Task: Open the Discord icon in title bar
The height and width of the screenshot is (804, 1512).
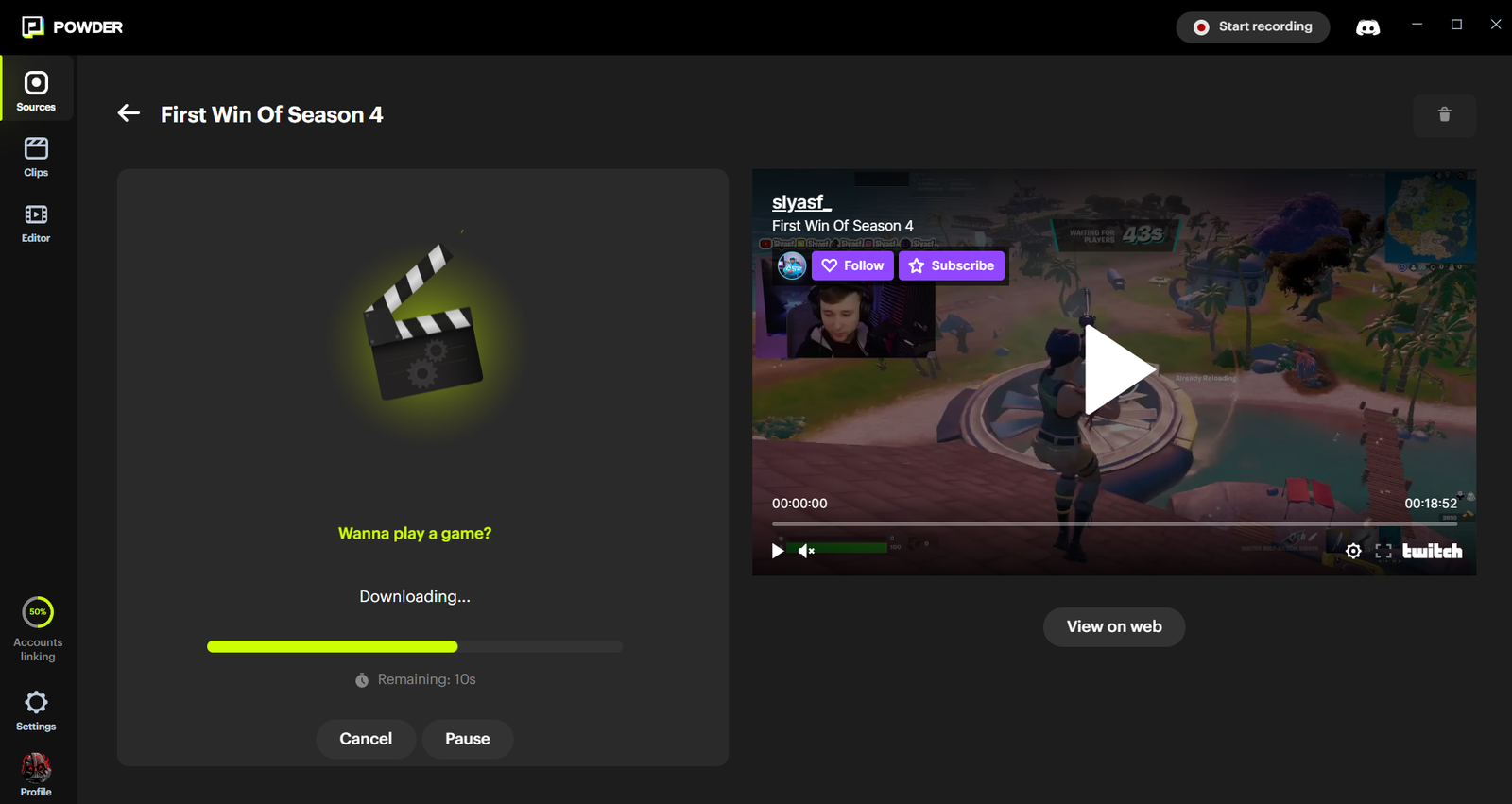Action: 1367,27
